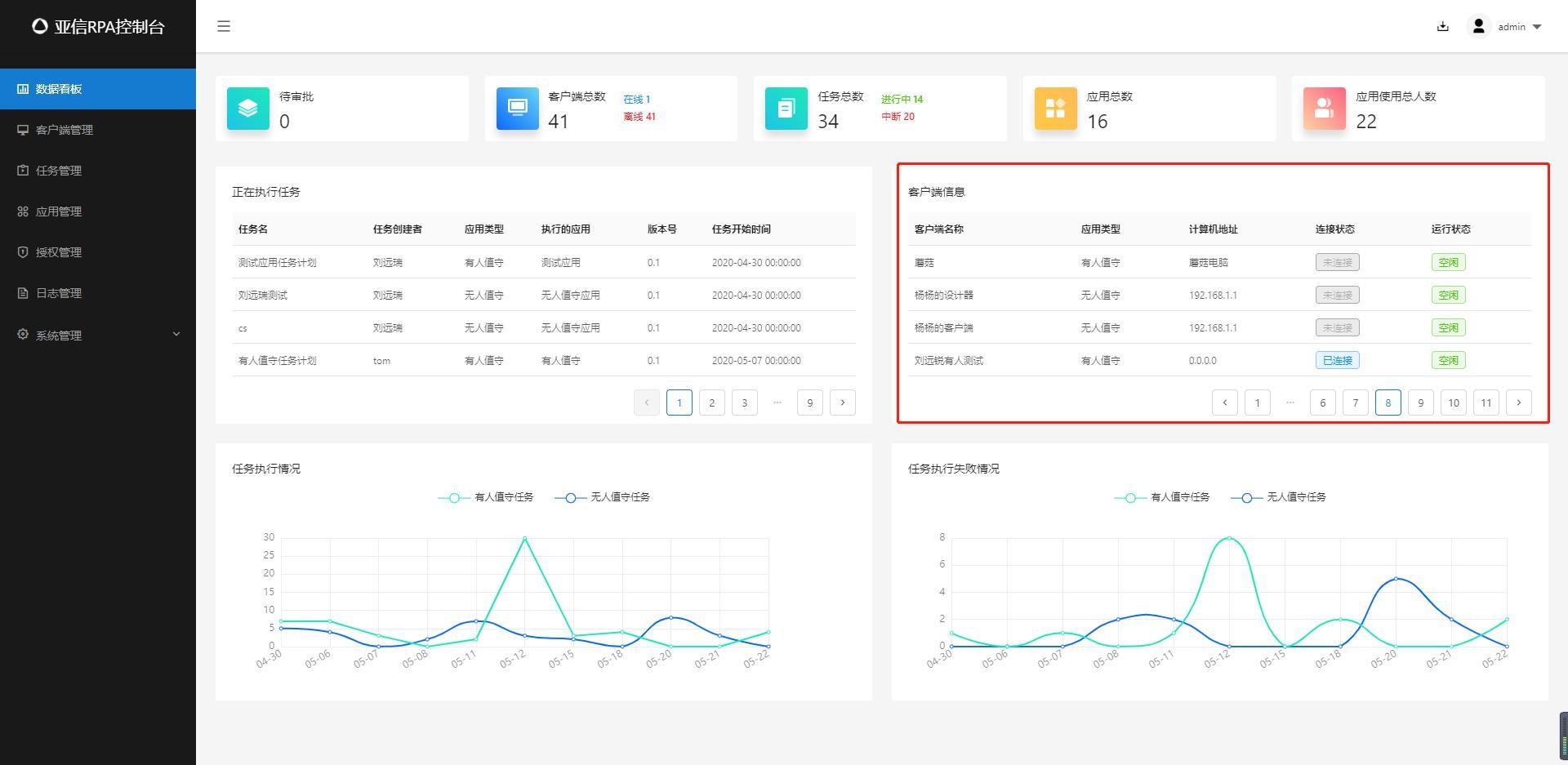Click the 应用总数 orange grid icon
Screen dimensions: 1568x765
[1056, 109]
